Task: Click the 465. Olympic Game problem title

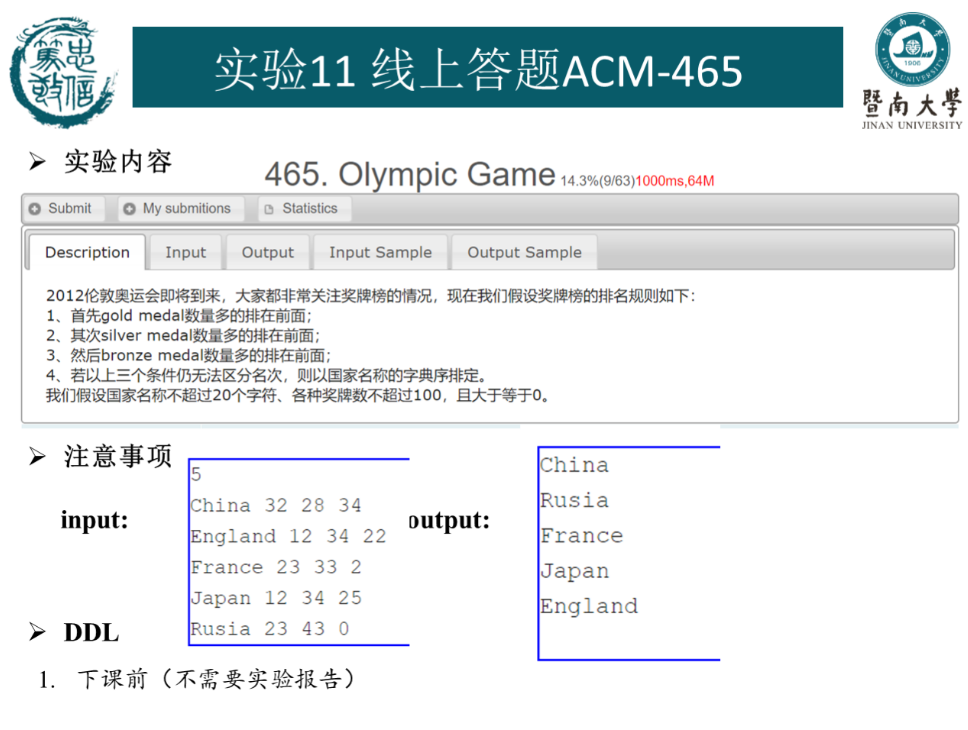Action: [409, 175]
